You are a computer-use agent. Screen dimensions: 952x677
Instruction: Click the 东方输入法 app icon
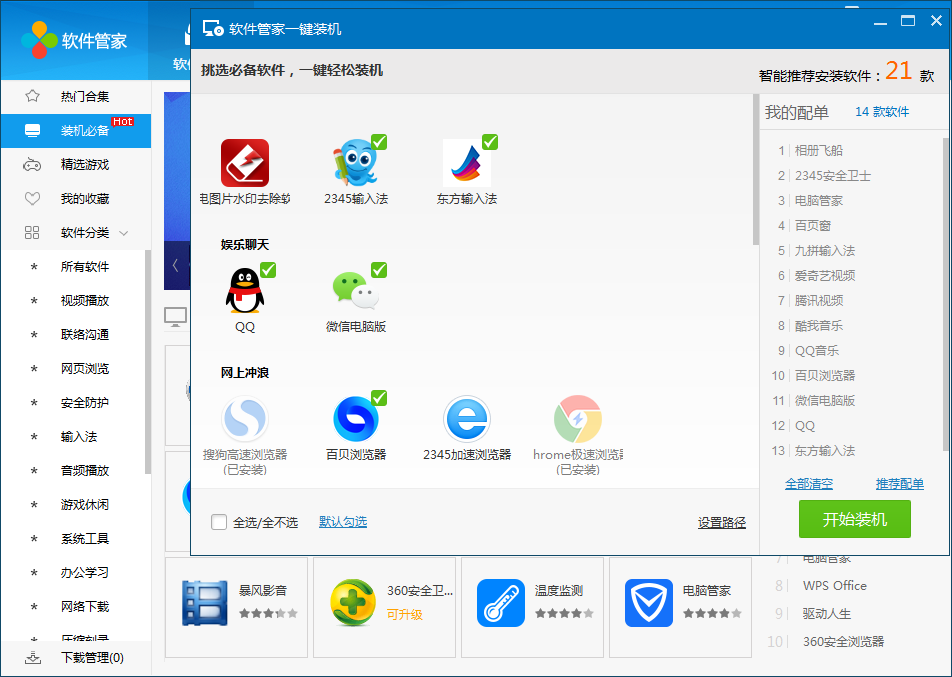click(466, 163)
